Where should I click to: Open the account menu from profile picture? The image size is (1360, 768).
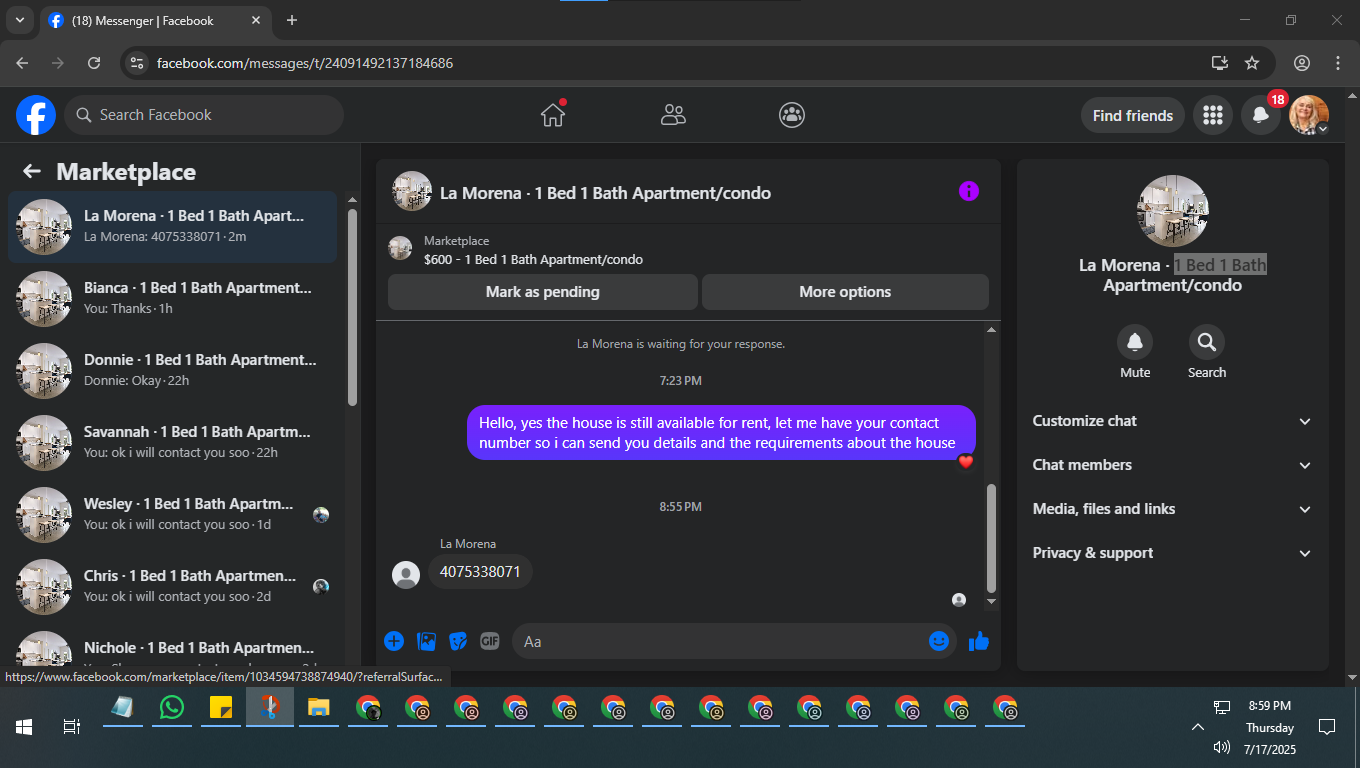point(1309,115)
